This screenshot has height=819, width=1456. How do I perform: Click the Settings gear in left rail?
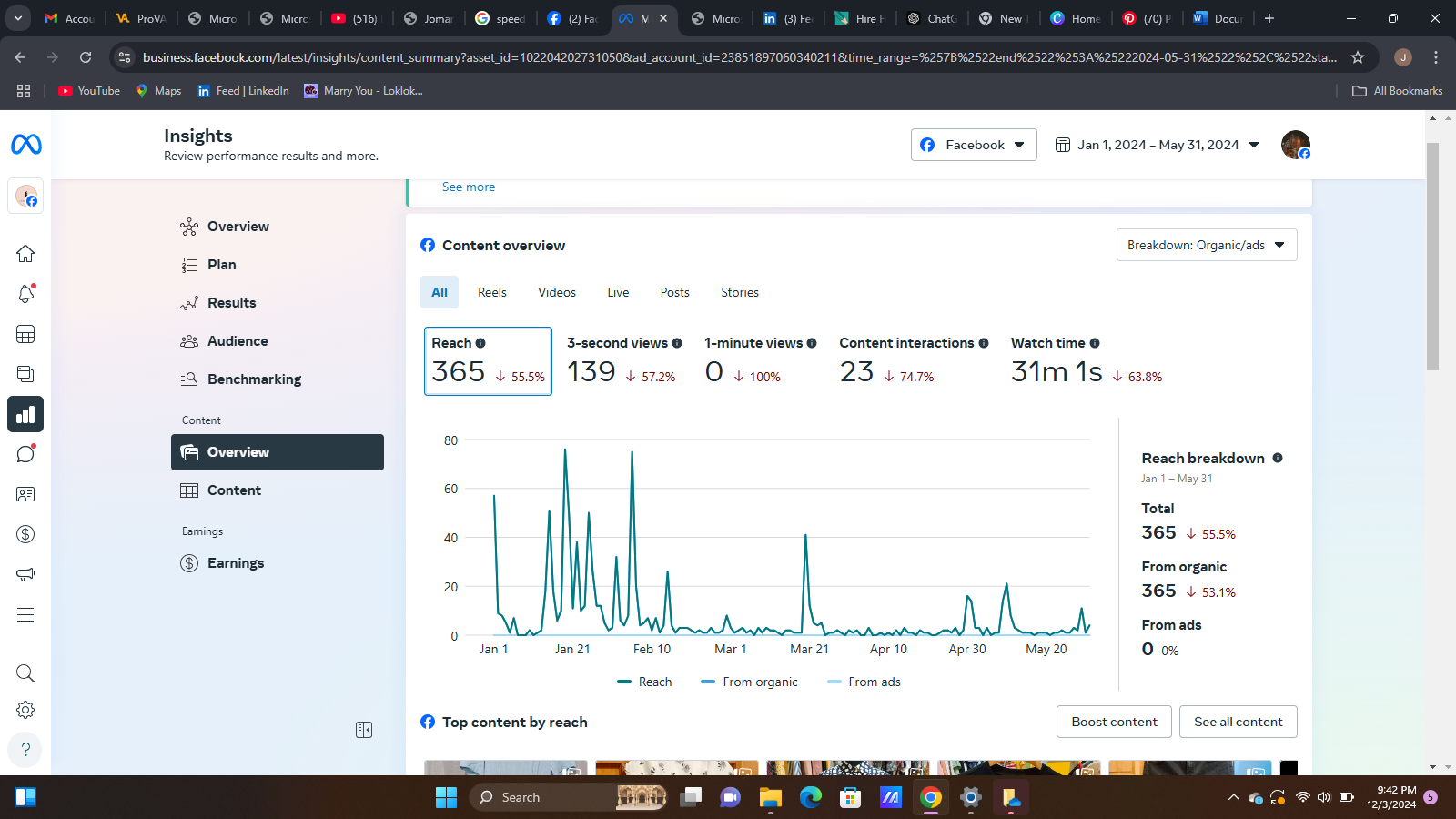tap(25, 710)
